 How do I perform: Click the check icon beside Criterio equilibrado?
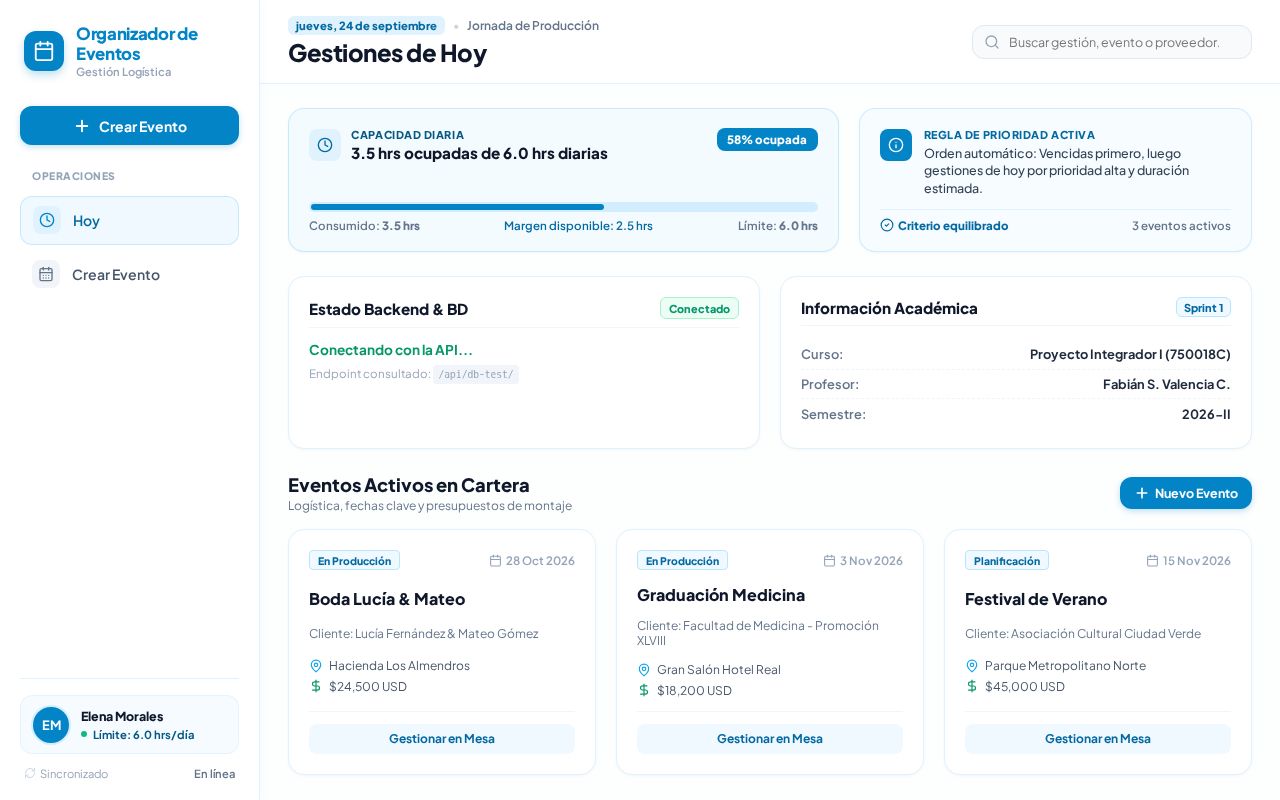click(x=887, y=225)
